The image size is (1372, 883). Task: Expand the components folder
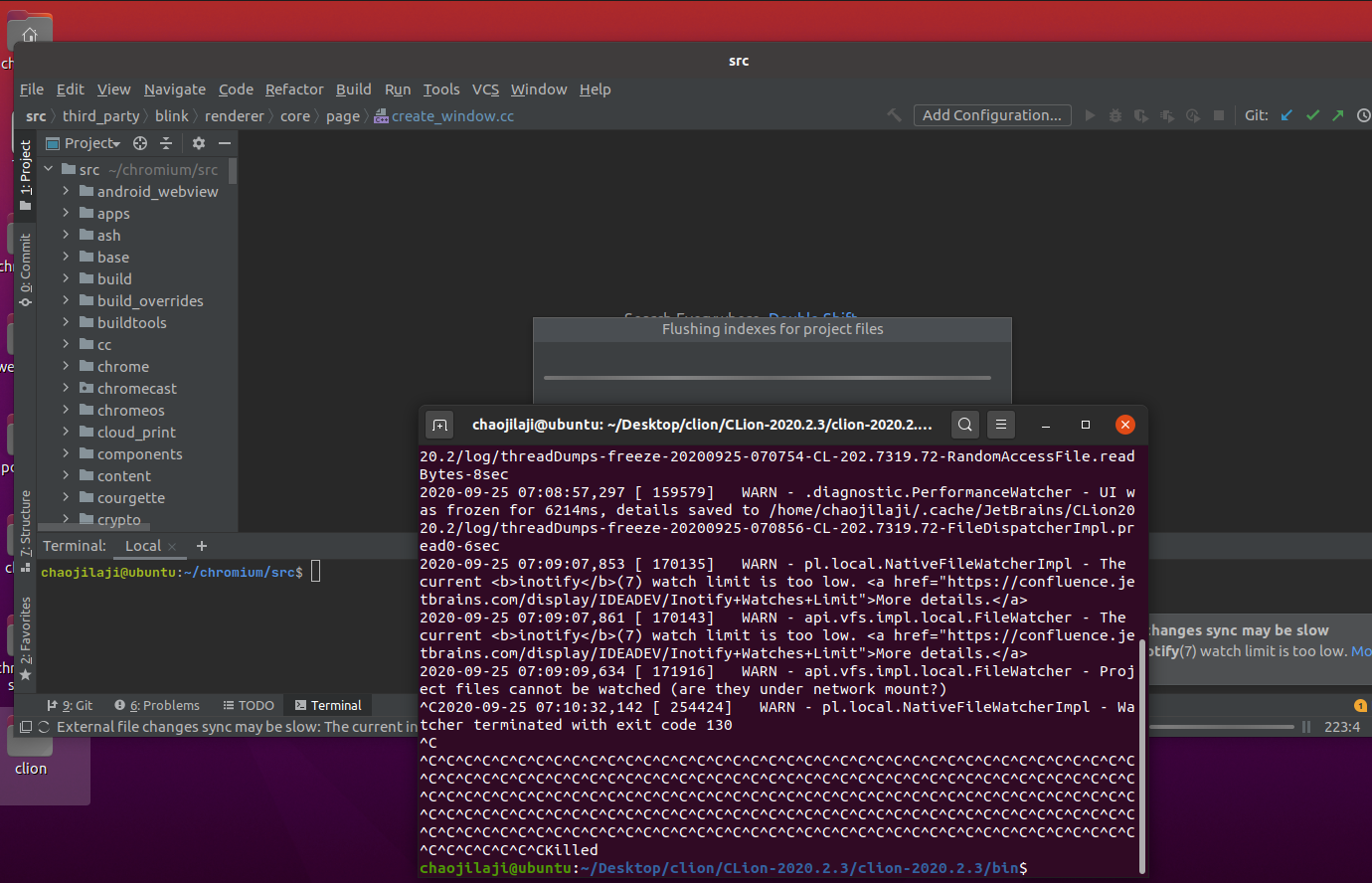(66, 453)
